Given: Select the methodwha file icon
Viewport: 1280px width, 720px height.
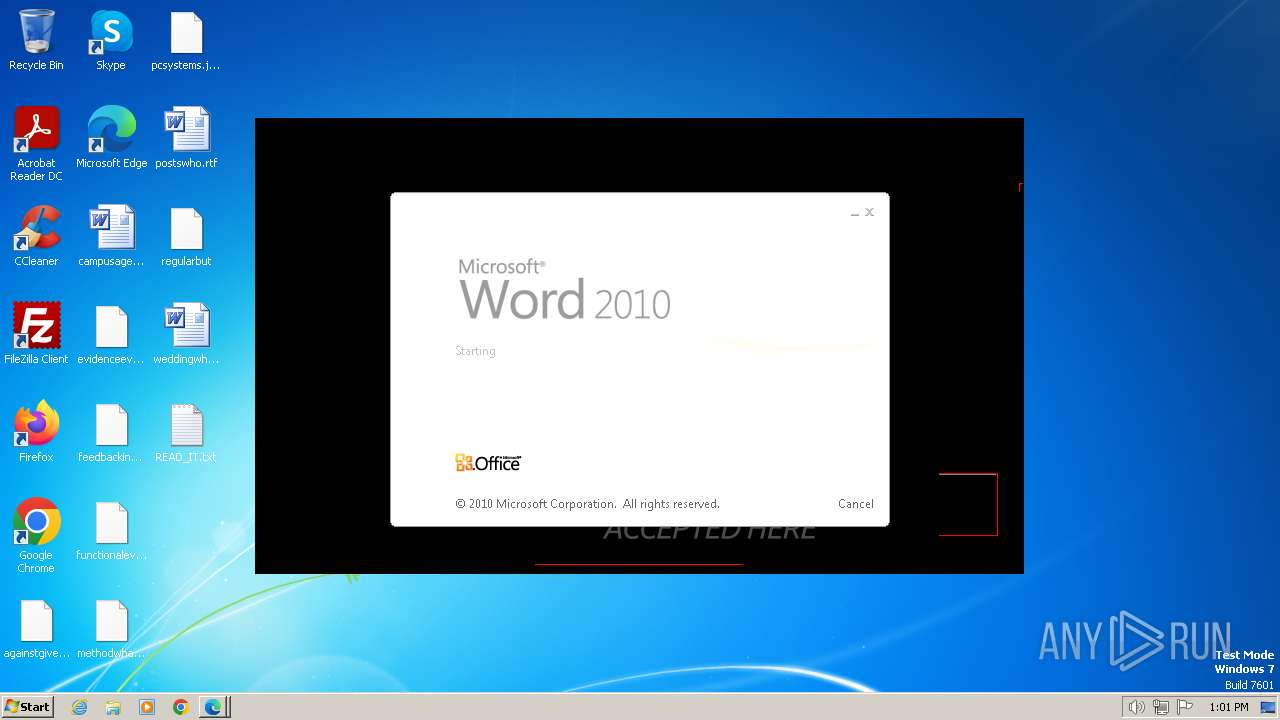Looking at the screenshot, I should [111, 629].
